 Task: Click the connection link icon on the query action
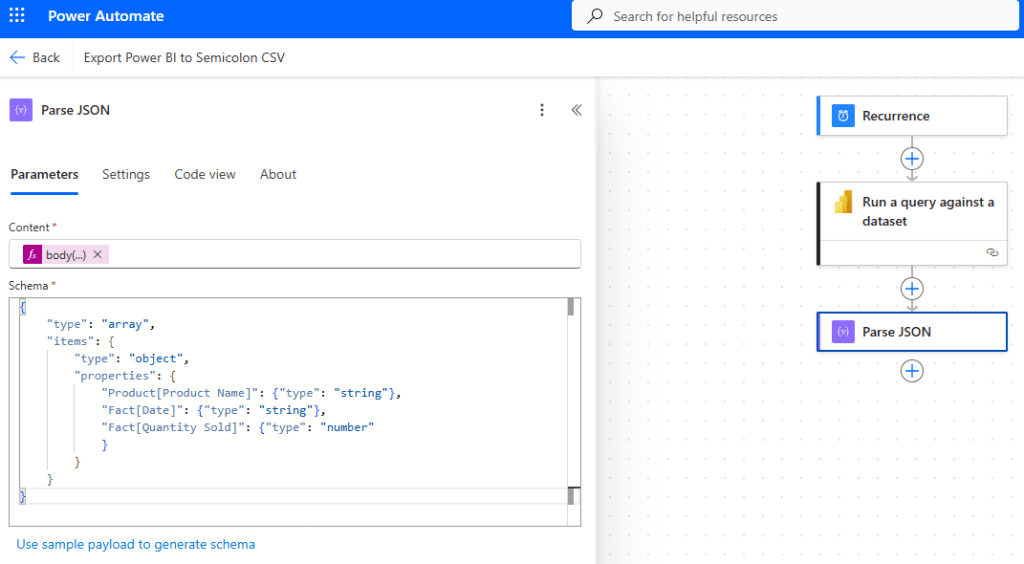coord(992,253)
